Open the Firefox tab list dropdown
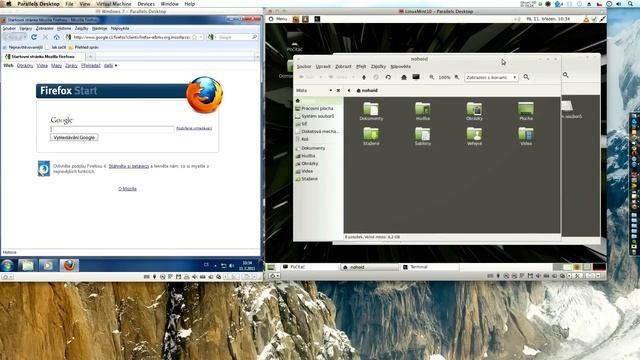This screenshot has width=640, height=360. pyautogui.click(x=257, y=57)
